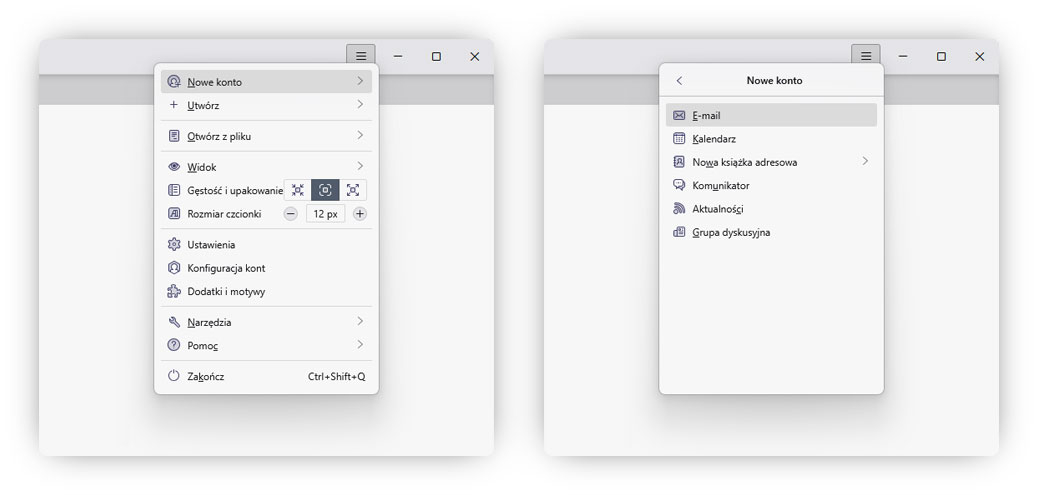
Task: Maximize the left window
Action: 436,56
